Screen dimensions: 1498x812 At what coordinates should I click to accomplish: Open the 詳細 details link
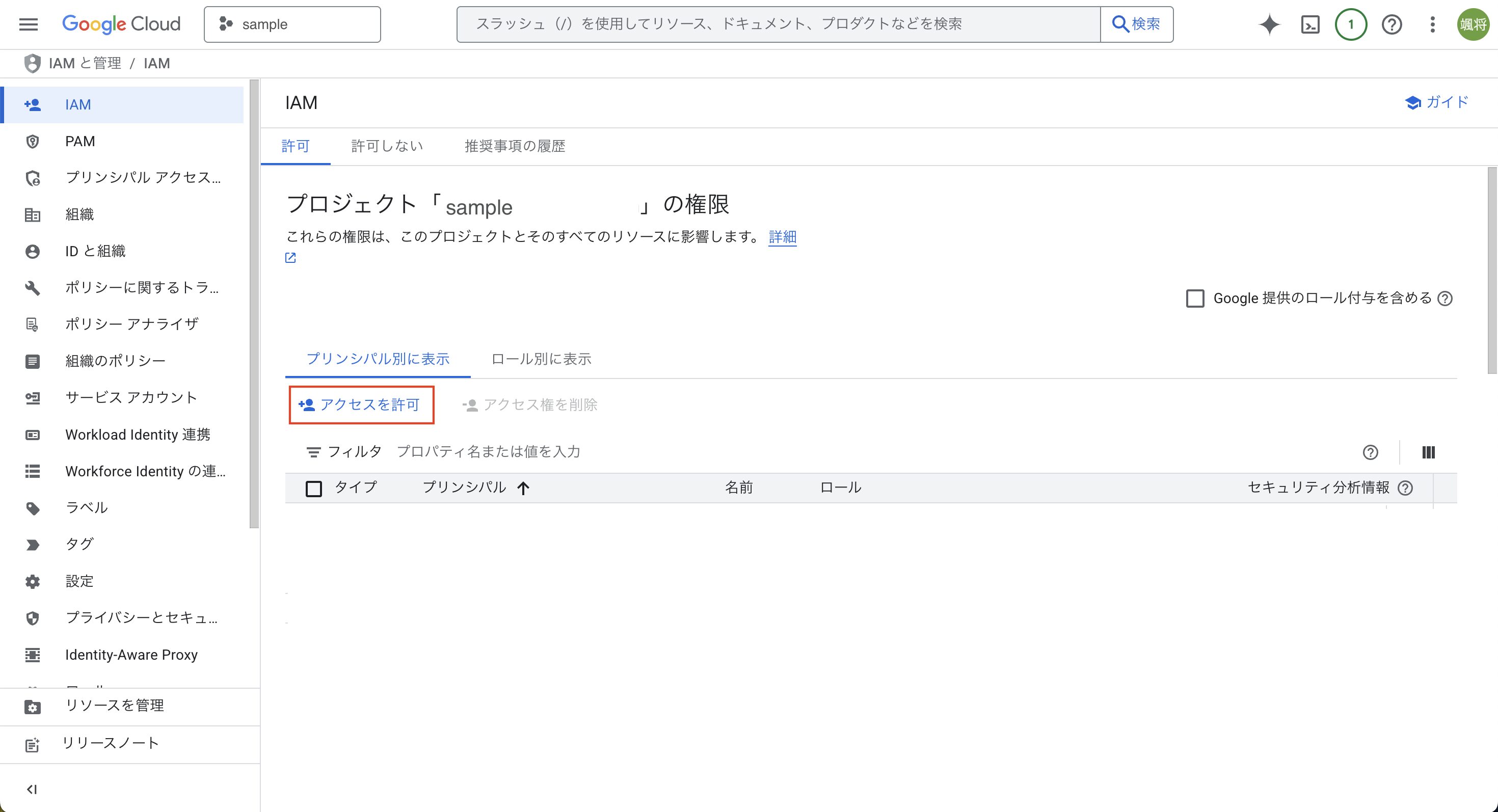tap(782, 236)
